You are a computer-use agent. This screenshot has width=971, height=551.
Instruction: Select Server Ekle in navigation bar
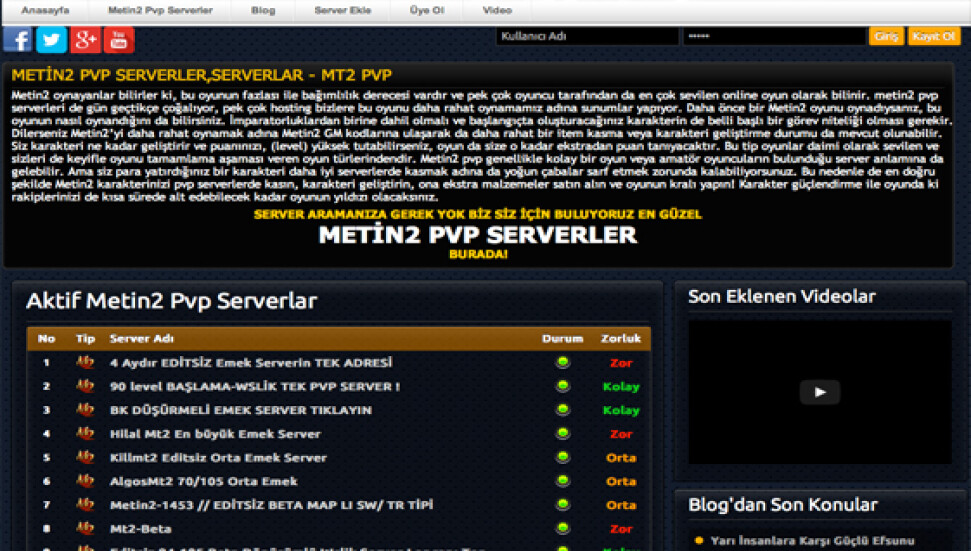click(x=345, y=10)
